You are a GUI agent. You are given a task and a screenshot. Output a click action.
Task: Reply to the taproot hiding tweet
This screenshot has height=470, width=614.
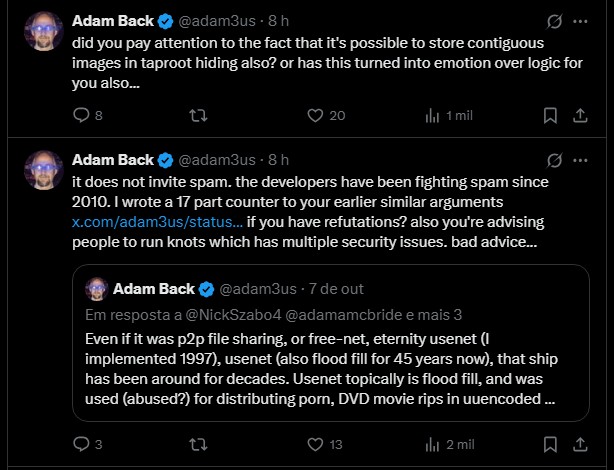[82, 115]
